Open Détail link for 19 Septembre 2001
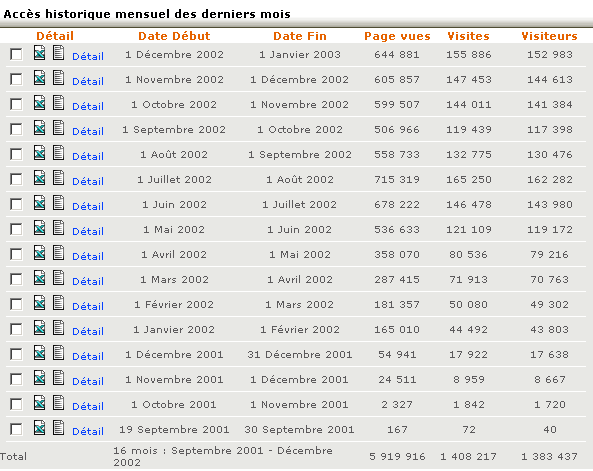Image resolution: width=593 pixels, height=471 pixels. tap(88, 431)
